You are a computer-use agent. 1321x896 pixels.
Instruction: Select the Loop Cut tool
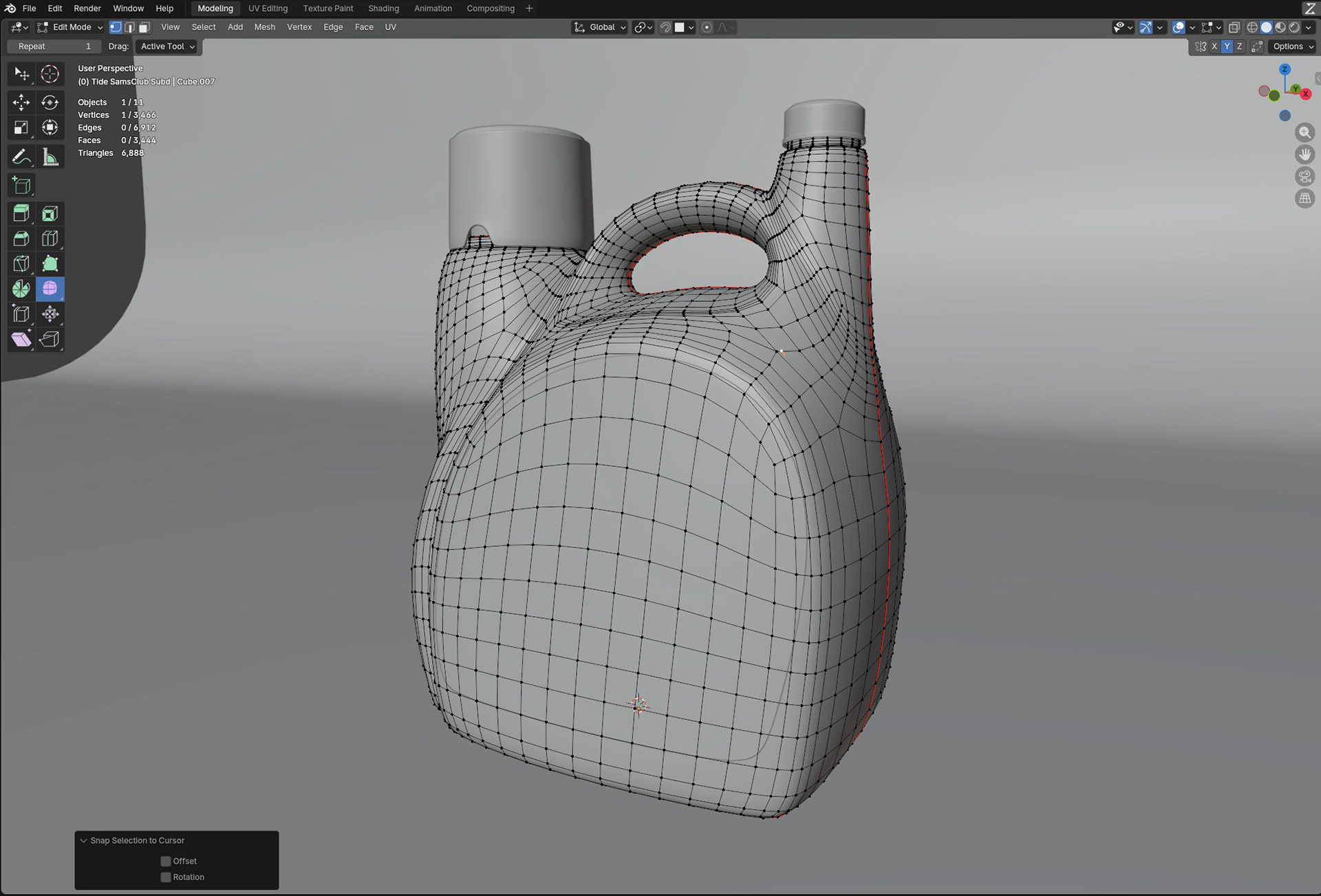point(50,239)
